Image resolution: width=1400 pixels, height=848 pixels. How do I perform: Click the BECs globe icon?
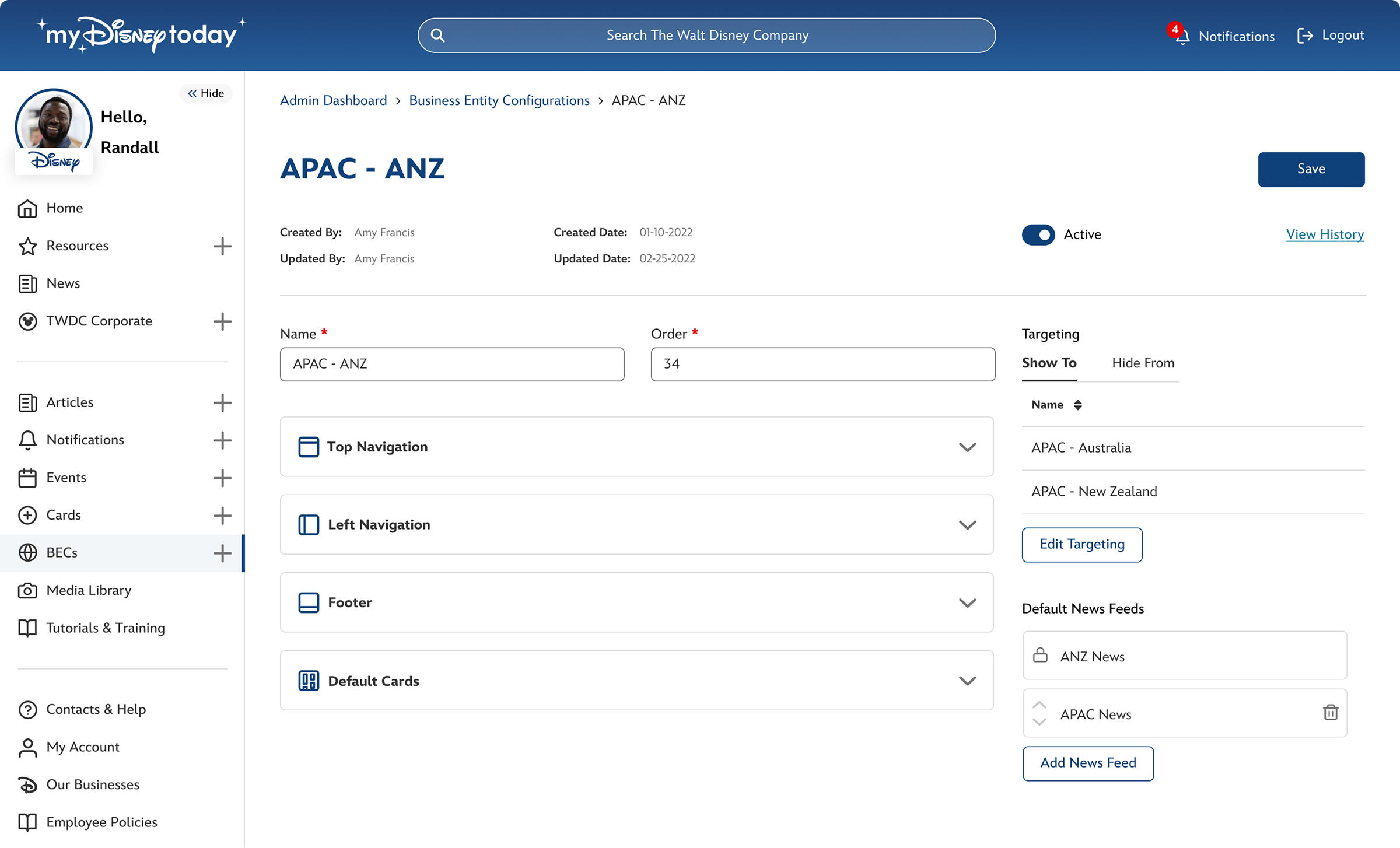coord(27,552)
